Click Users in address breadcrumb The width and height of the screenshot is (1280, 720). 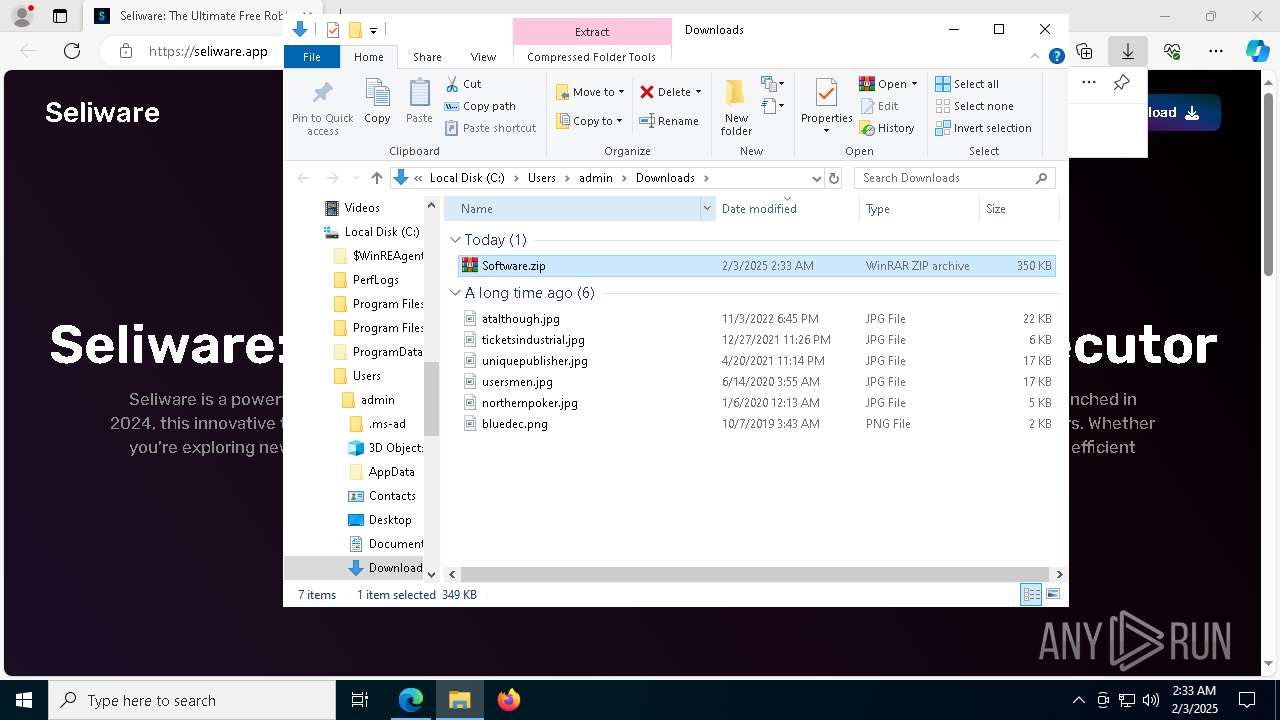click(x=541, y=178)
